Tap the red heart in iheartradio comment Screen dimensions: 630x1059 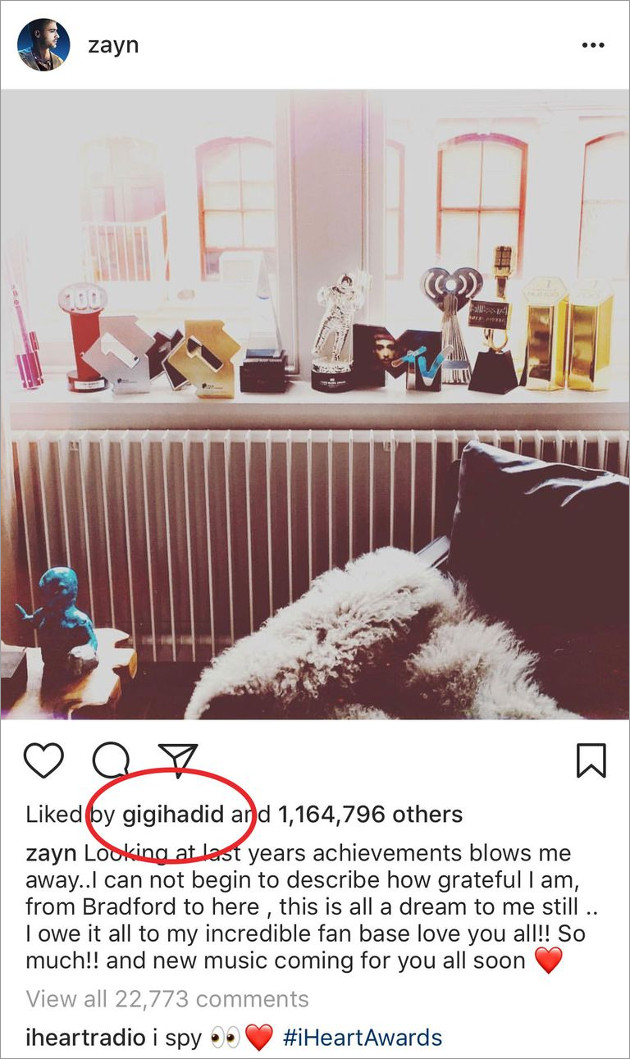[x=258, y=1037]
